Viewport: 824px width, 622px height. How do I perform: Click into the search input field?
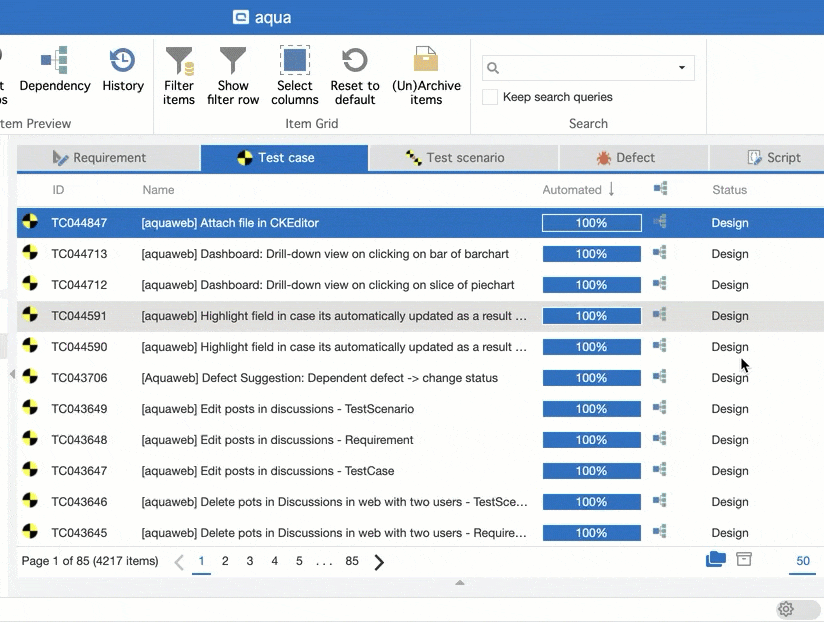(x=580, y=68)
